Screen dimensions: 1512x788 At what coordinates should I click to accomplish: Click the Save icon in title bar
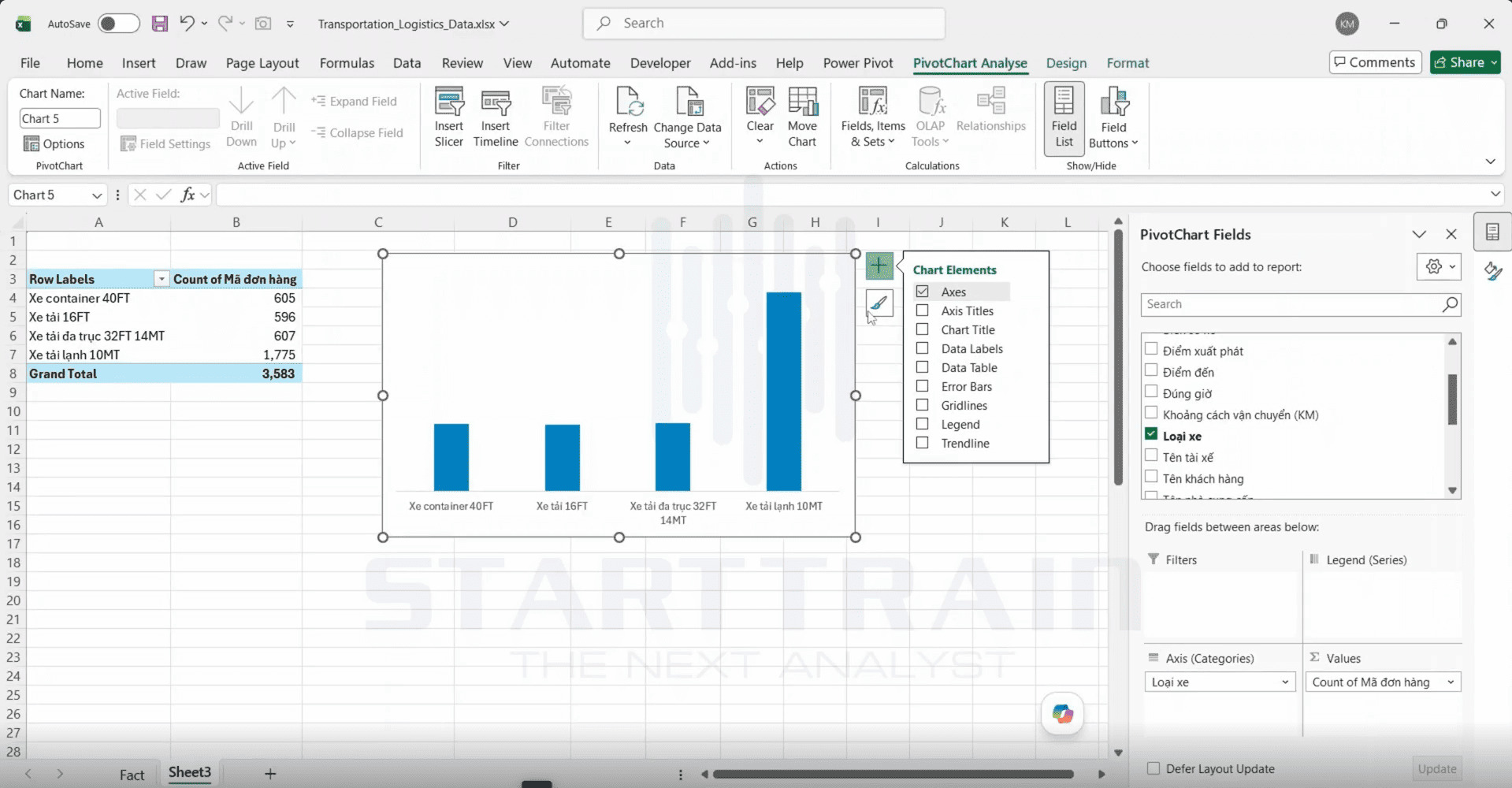point(160,24)
